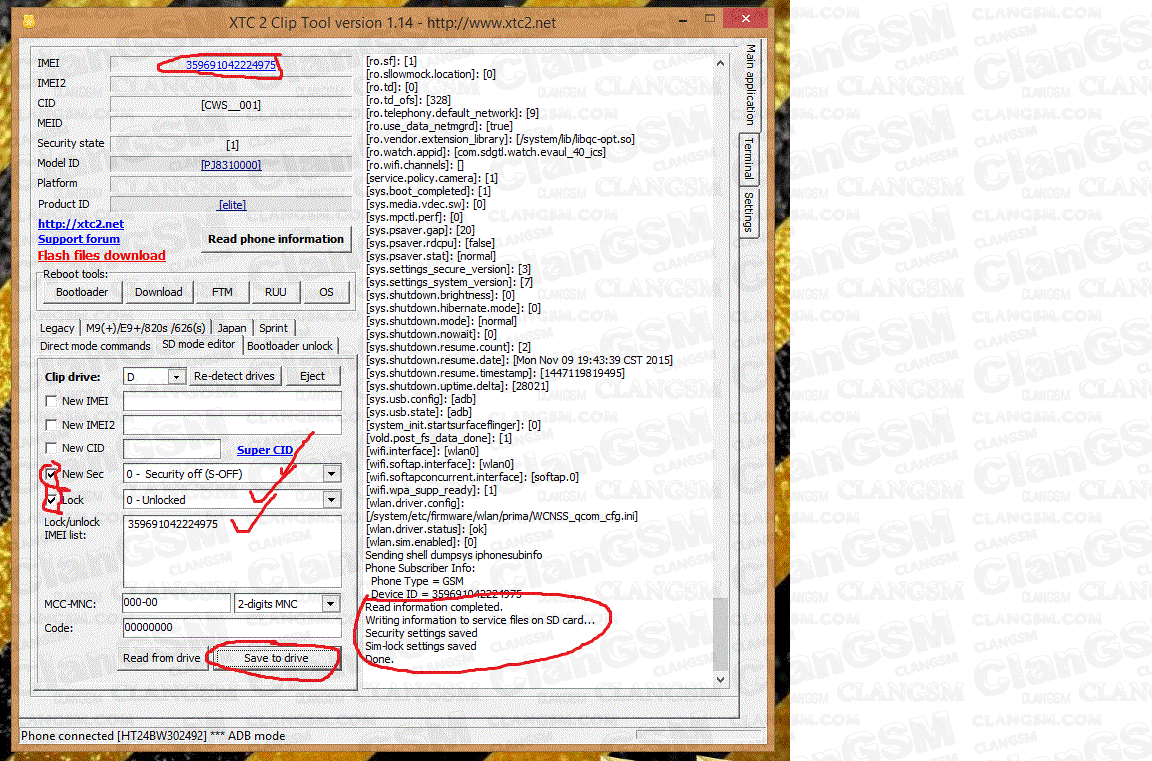The image size is (1152, 761).
Task: Click the IMEI number link 359691042224975
Action: click(x=231, y=65)
